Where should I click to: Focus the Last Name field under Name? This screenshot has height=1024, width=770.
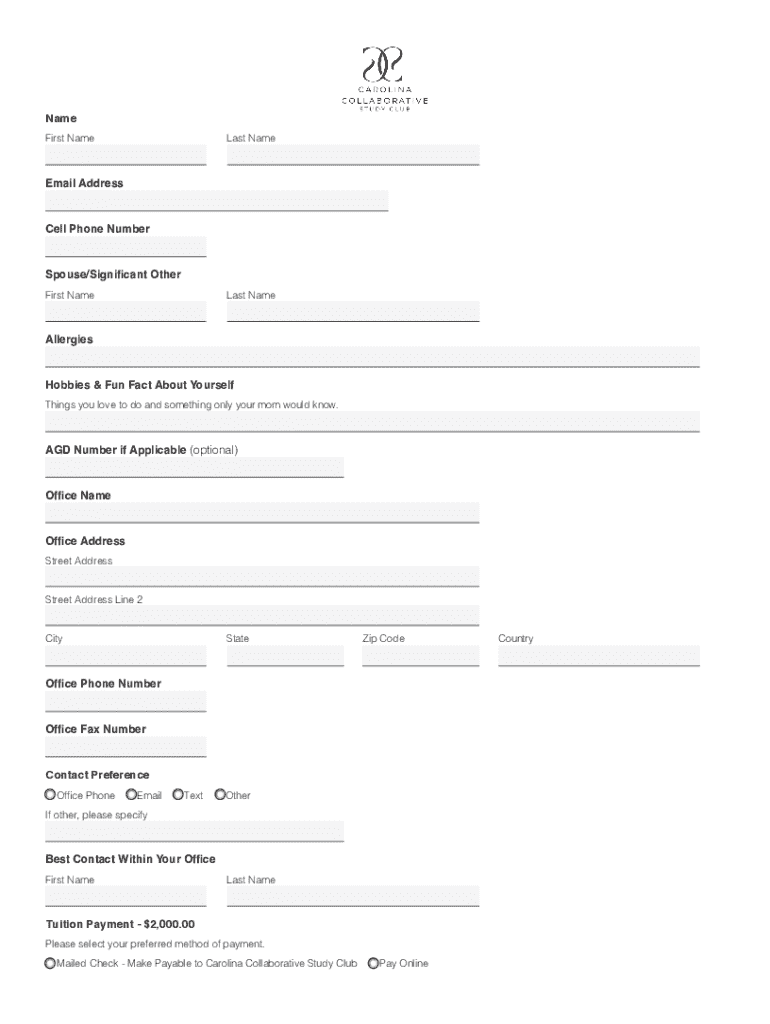[x=352, y=155]
